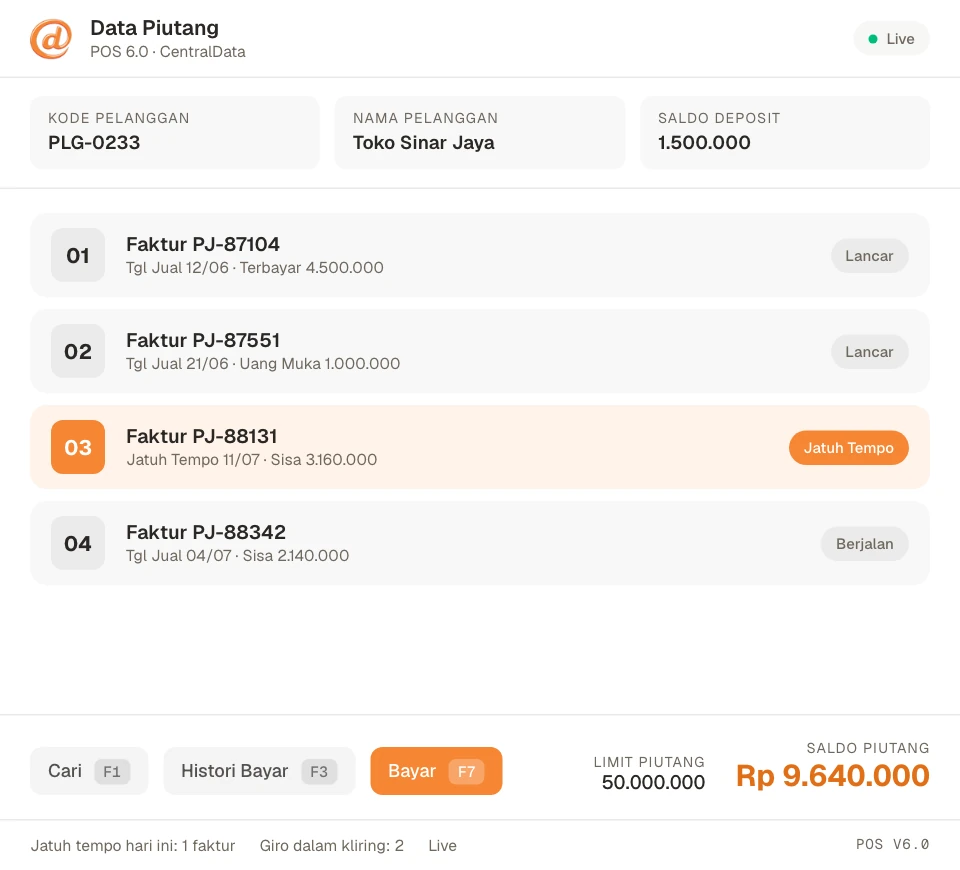Open Histori Bayar F3 button
Screen dimensions: 960x870
(259, 771)
